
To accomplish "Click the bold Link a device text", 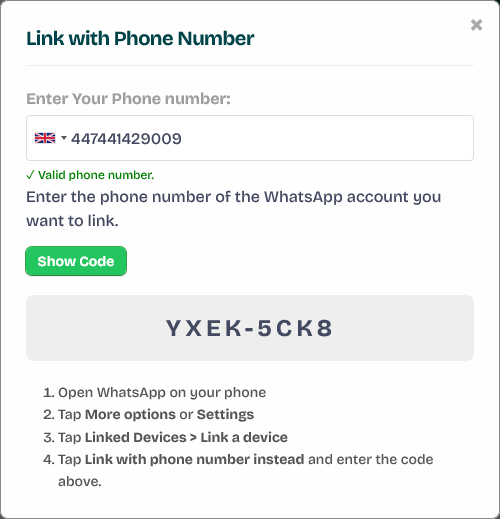I will (244, 437).
